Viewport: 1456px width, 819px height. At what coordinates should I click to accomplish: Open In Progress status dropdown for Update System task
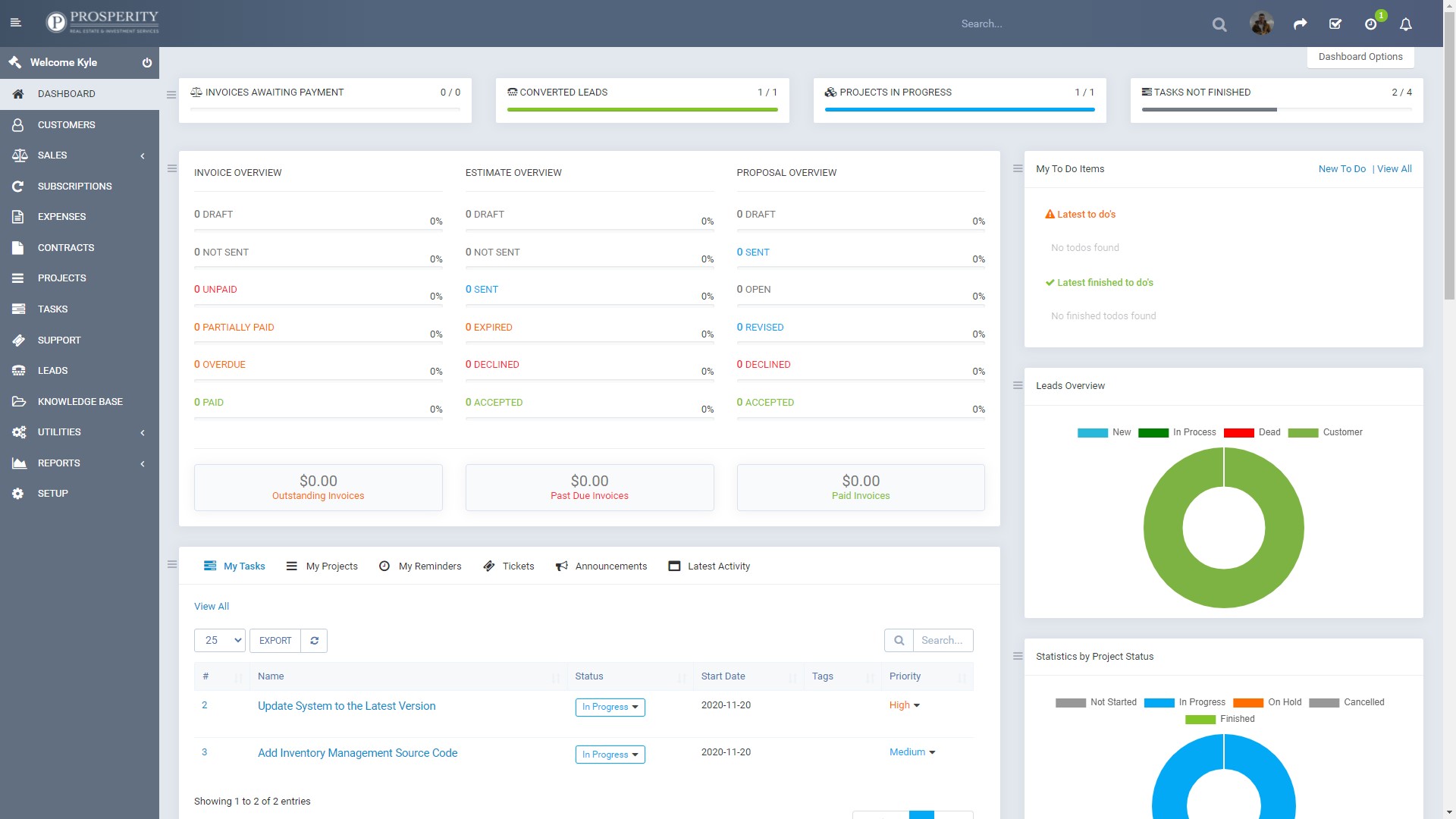610,707
